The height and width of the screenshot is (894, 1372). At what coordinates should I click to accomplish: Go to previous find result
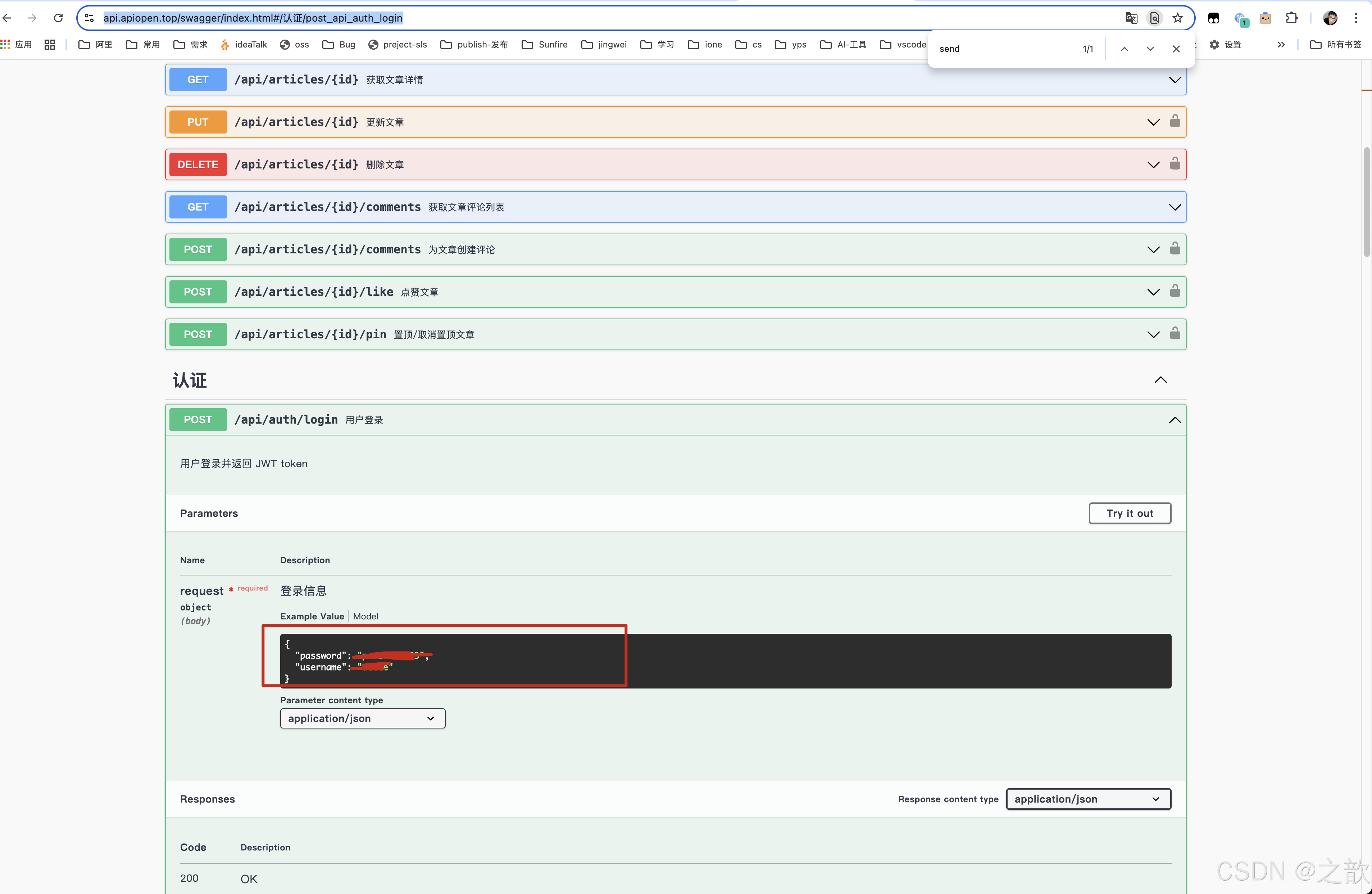click(1124, 49)
